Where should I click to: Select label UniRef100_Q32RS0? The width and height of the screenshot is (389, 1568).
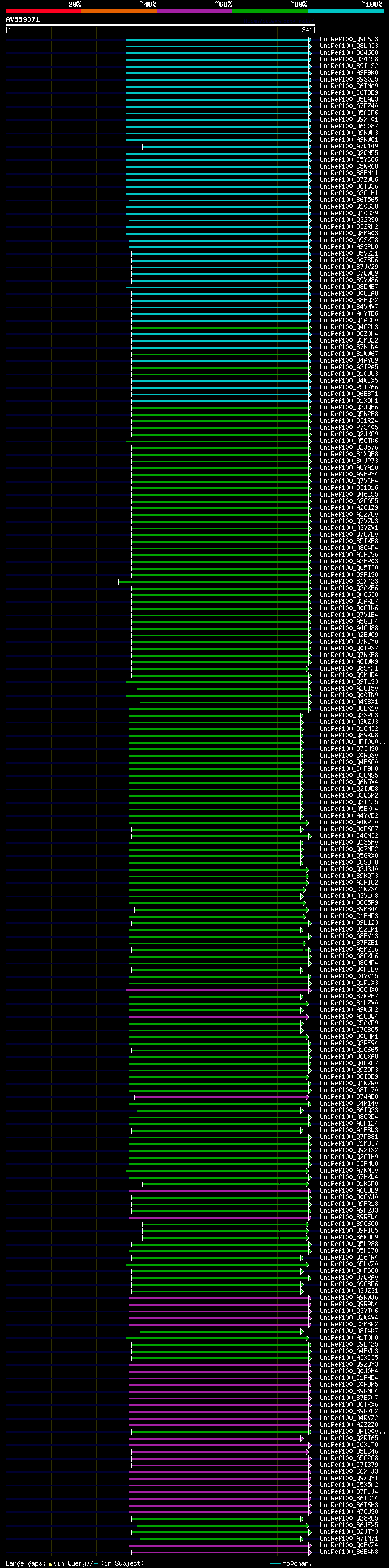(349, 220)
